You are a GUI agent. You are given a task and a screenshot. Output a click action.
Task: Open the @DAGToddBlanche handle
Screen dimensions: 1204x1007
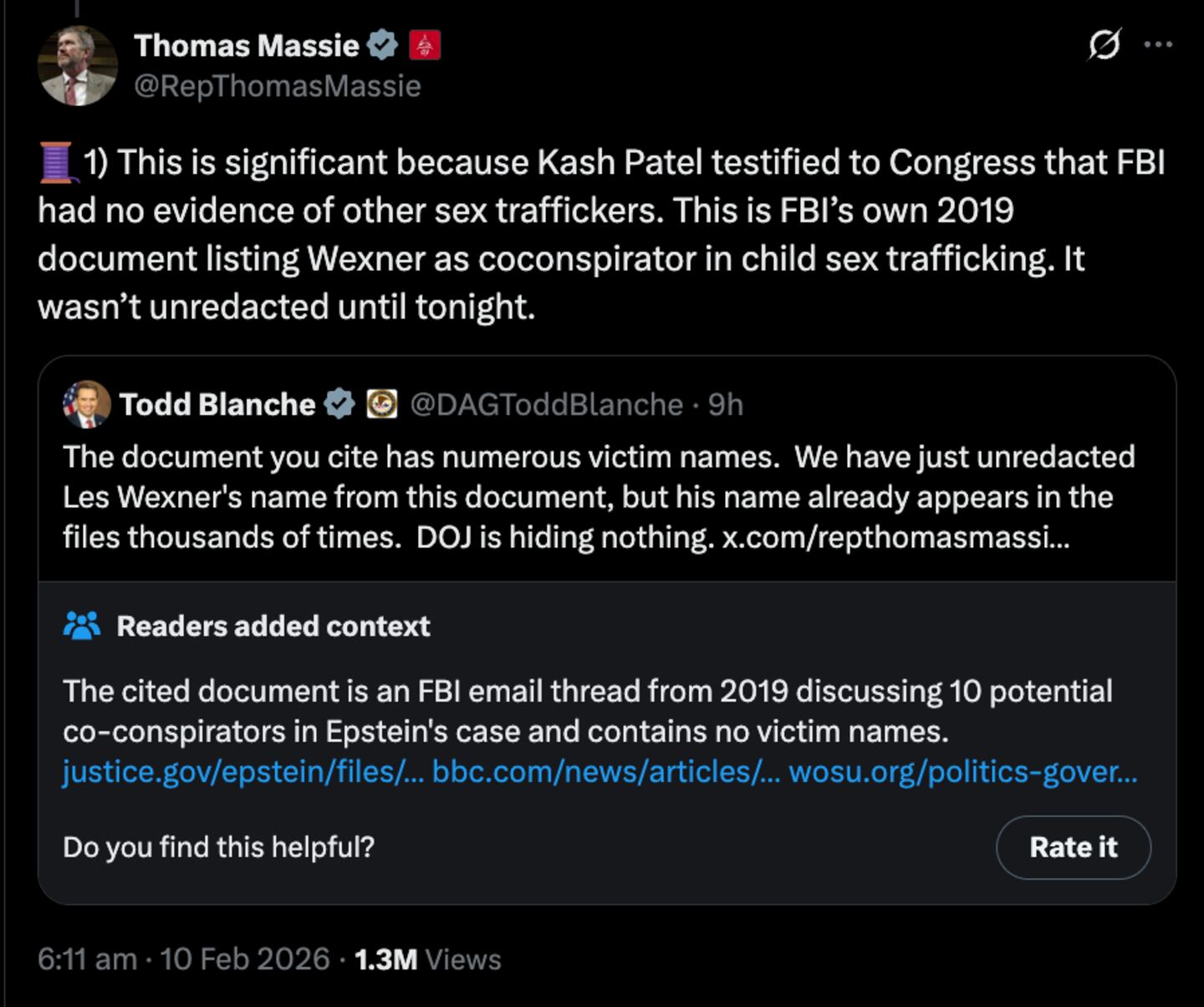[x=547, y=405]
